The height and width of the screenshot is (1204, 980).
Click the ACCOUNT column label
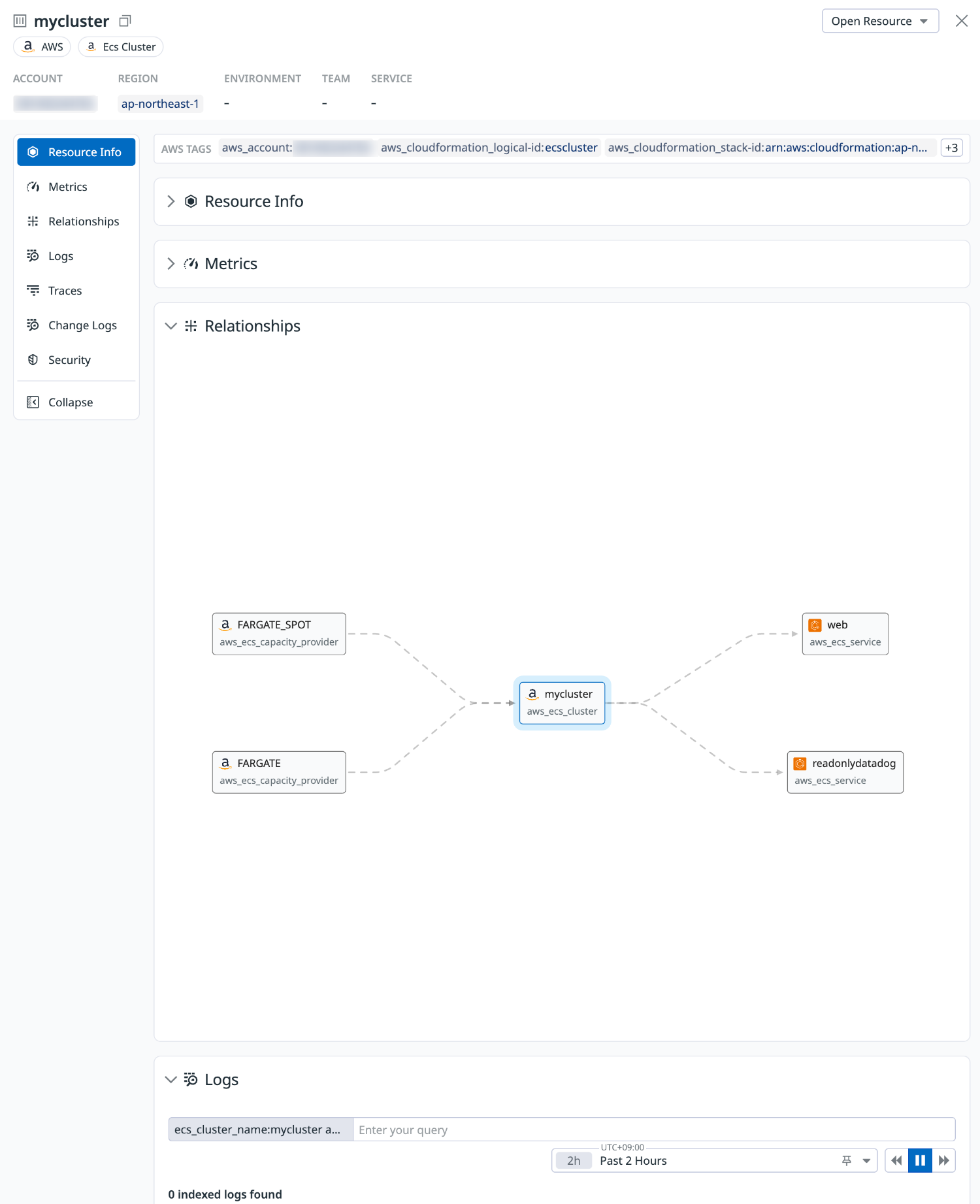[x=38, y=78]
